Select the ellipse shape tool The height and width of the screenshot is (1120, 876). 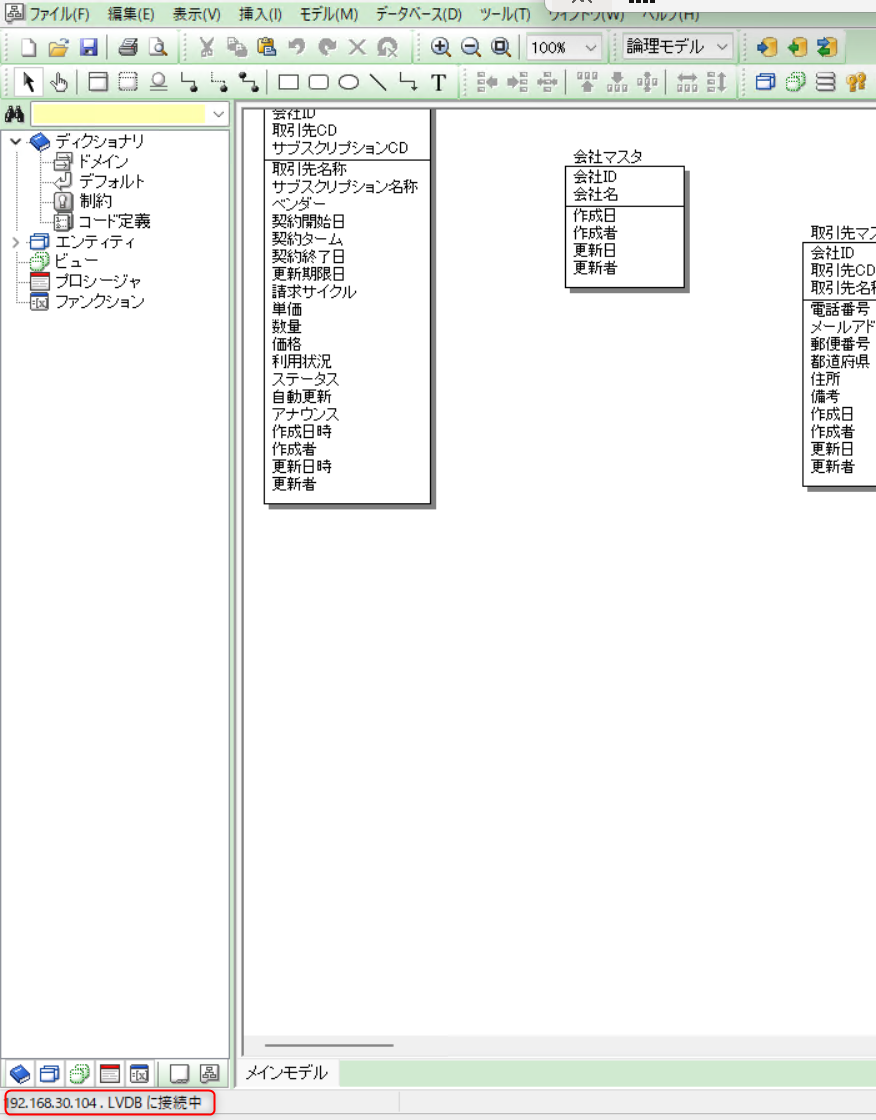coord(349,82)
